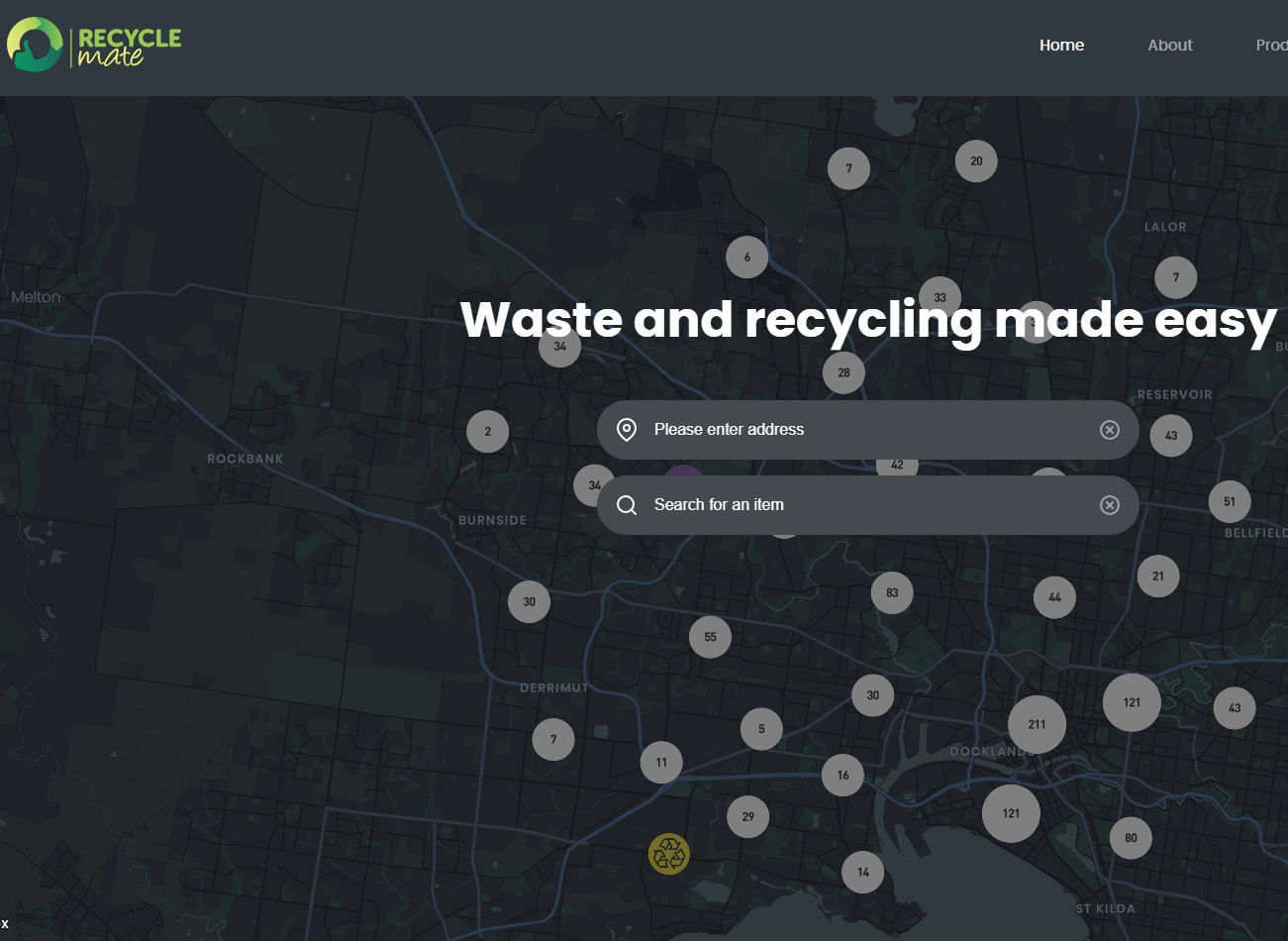Click the "Please enter address" field
Screen dimensions: 1288x941
[x=861, y=430]
